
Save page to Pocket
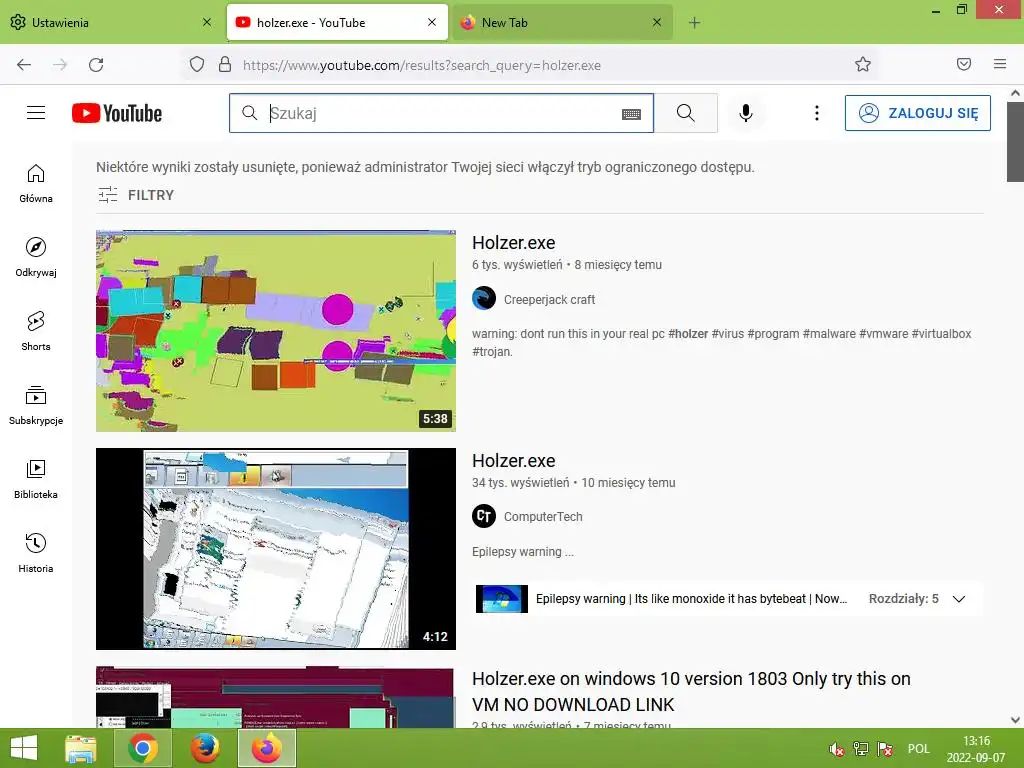coord(964,64)
